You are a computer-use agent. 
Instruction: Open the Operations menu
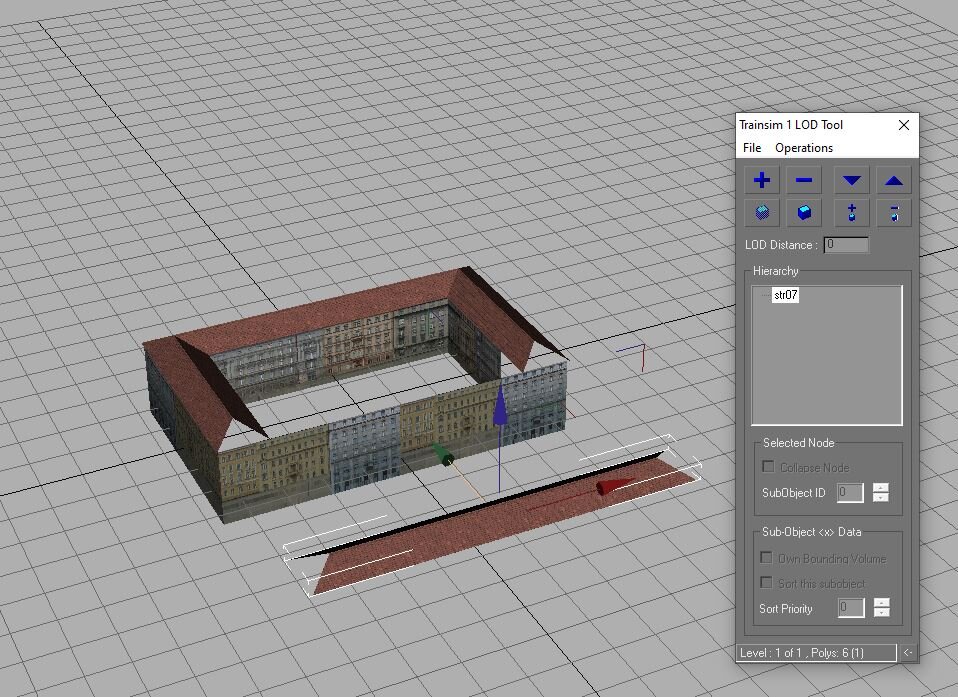coord(803,148)
